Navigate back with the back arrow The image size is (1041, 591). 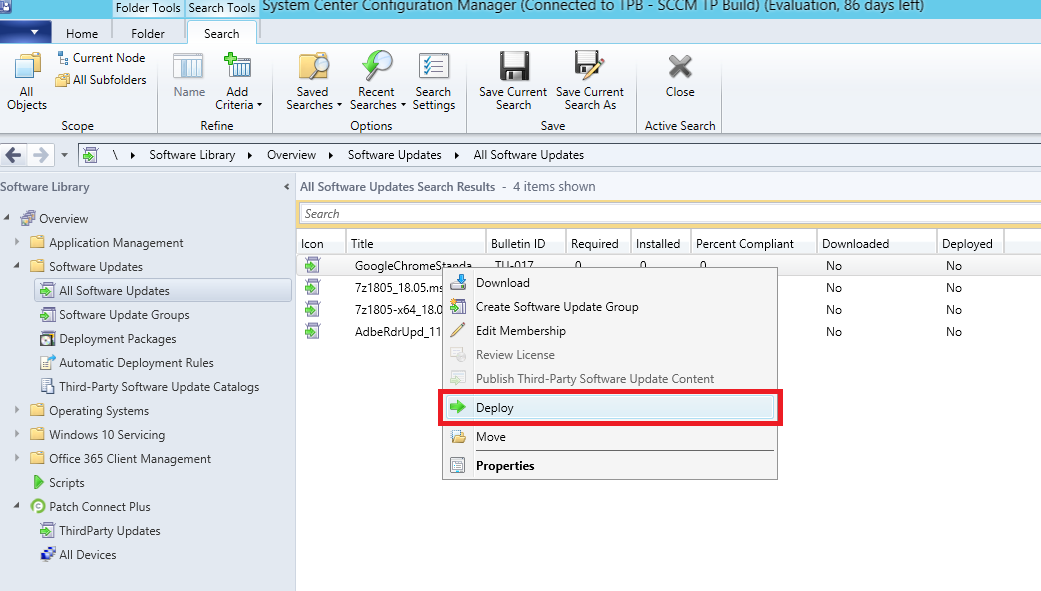tap(13, 155)
